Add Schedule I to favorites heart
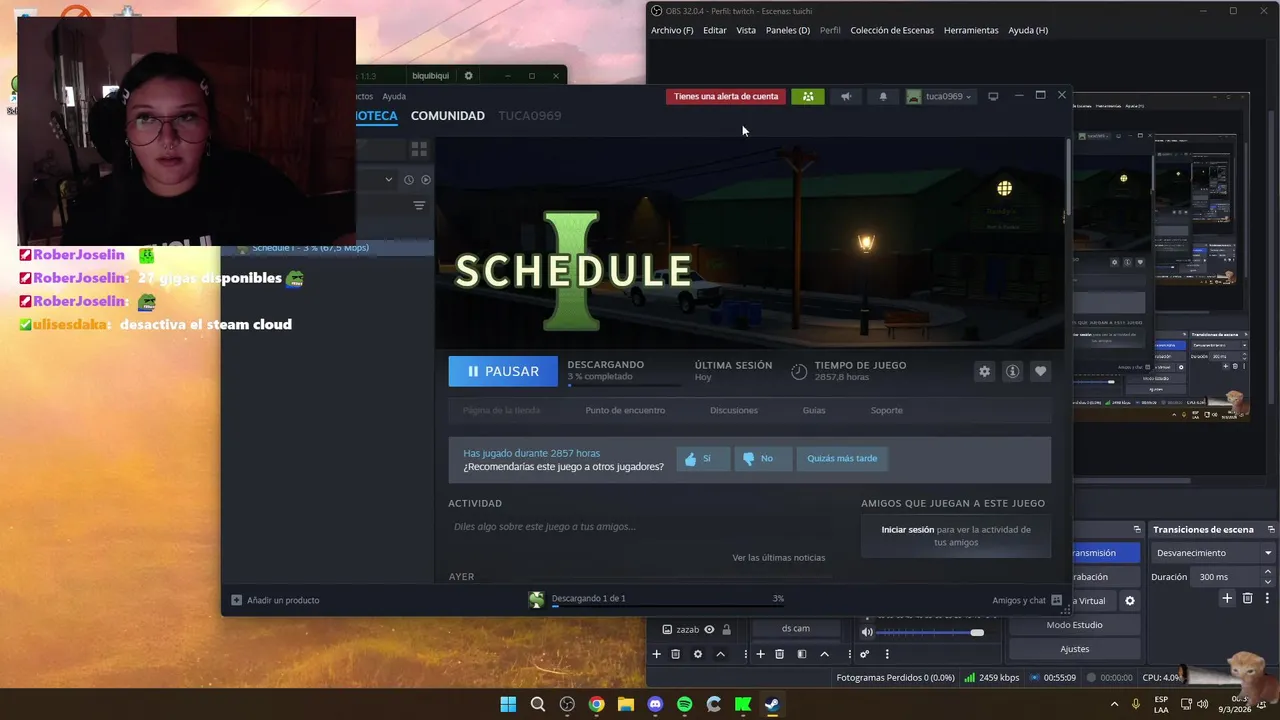Viewport: 1280px width, 720px height. pyautogui.click(x=1040, y=371)
